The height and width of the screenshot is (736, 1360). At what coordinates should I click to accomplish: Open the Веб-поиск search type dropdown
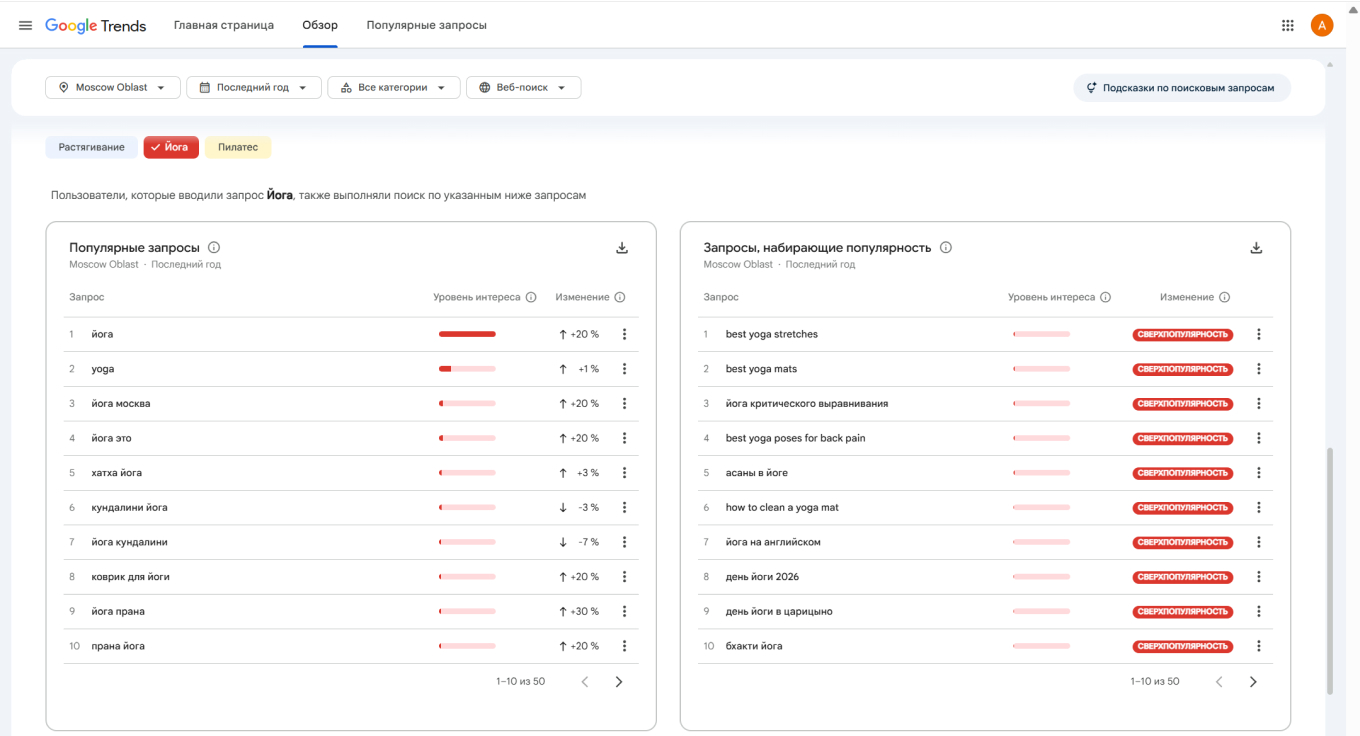point(524,88)
